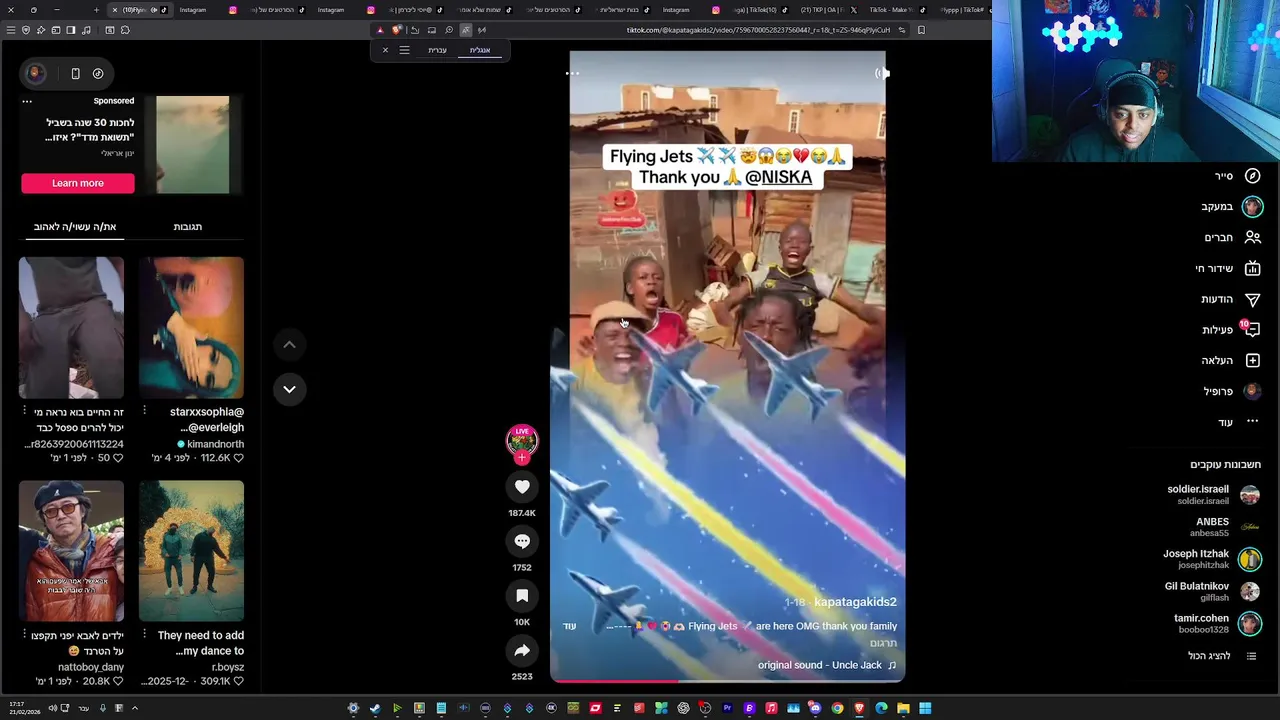This screenshot has width=1280, height=720.
Task: Open the nattoboy_dany video thumbnail
Action: pos(71,551)
